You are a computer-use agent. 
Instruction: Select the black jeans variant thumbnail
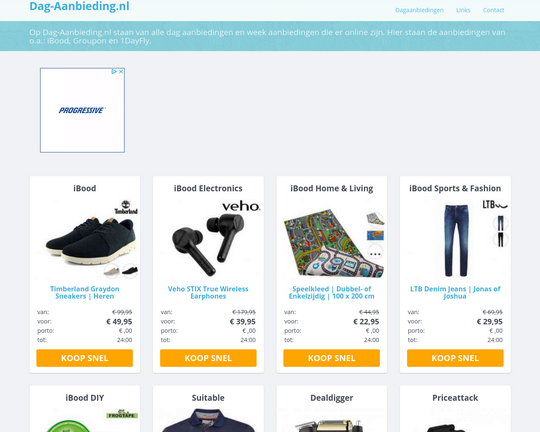pyautogui.click(x=500, y=239)
